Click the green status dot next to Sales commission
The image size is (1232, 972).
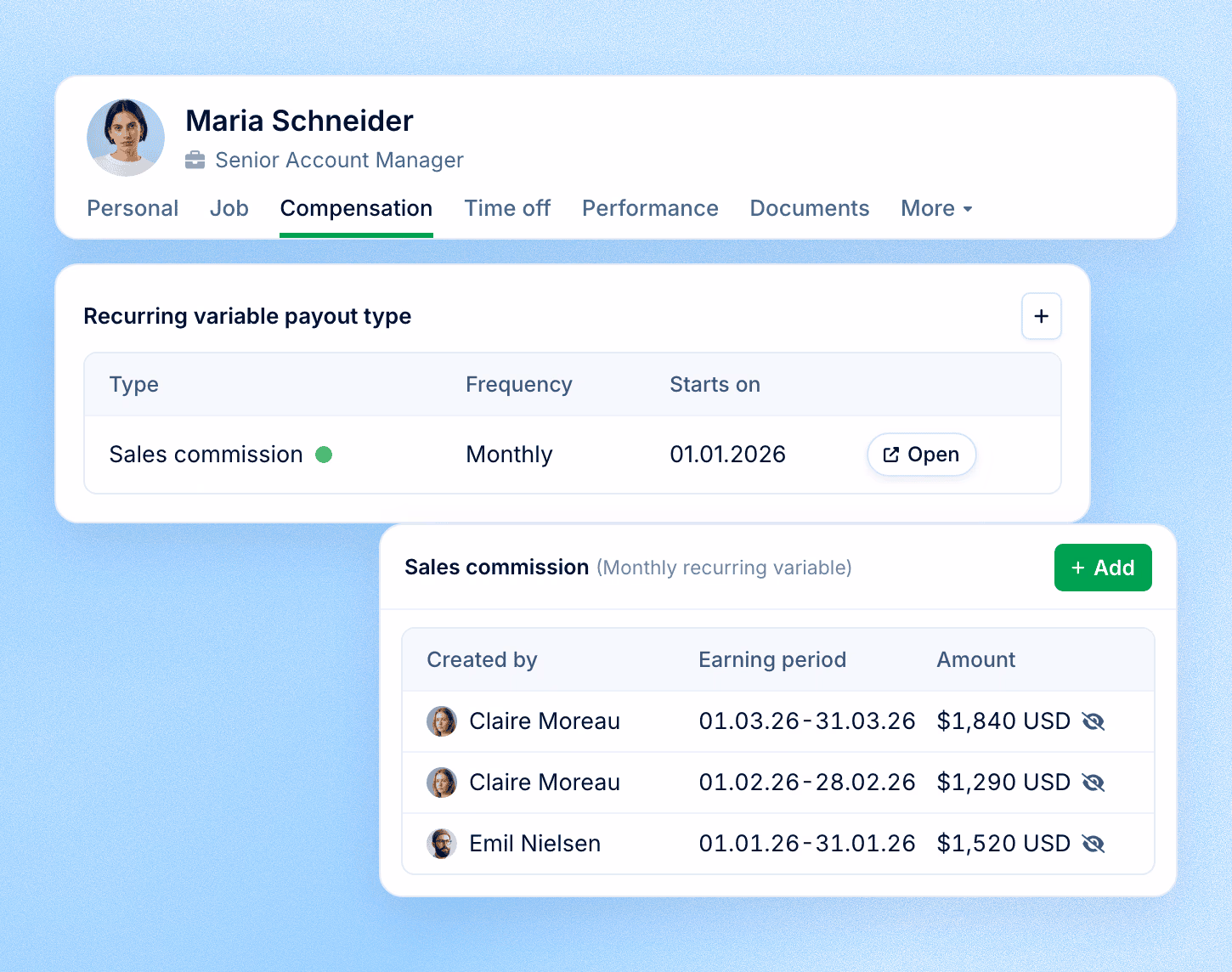324,455
